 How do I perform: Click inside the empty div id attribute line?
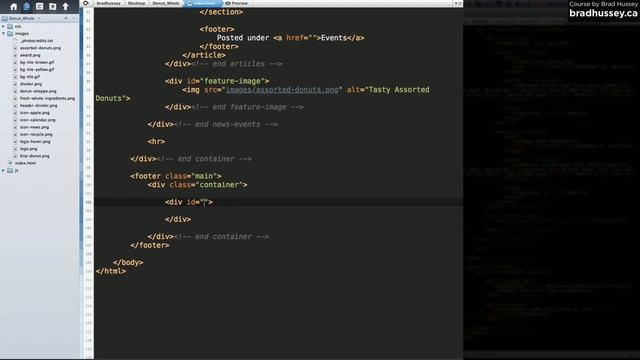click(x=189, y=202)
